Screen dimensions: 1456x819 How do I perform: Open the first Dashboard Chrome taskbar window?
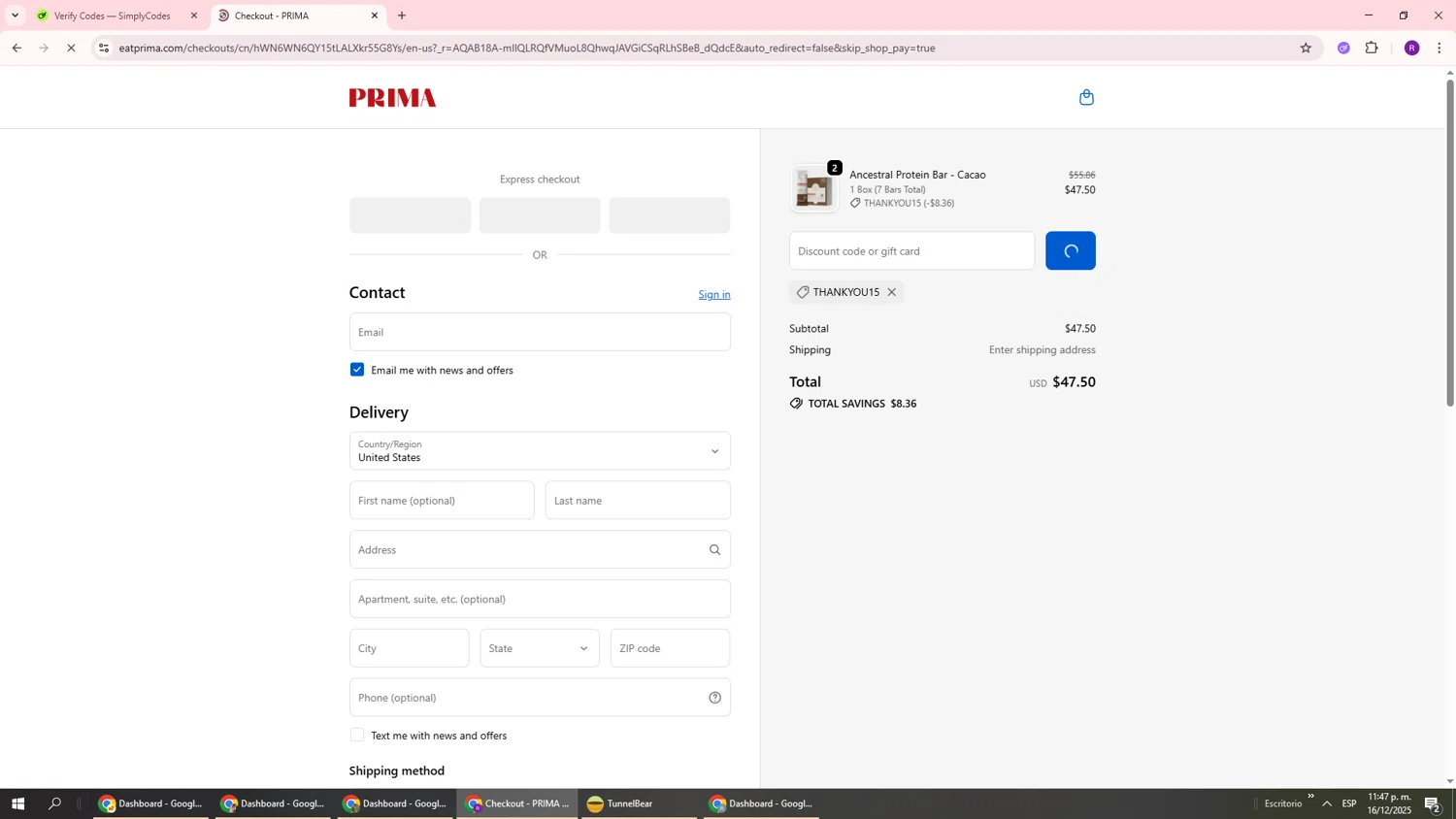150,803
